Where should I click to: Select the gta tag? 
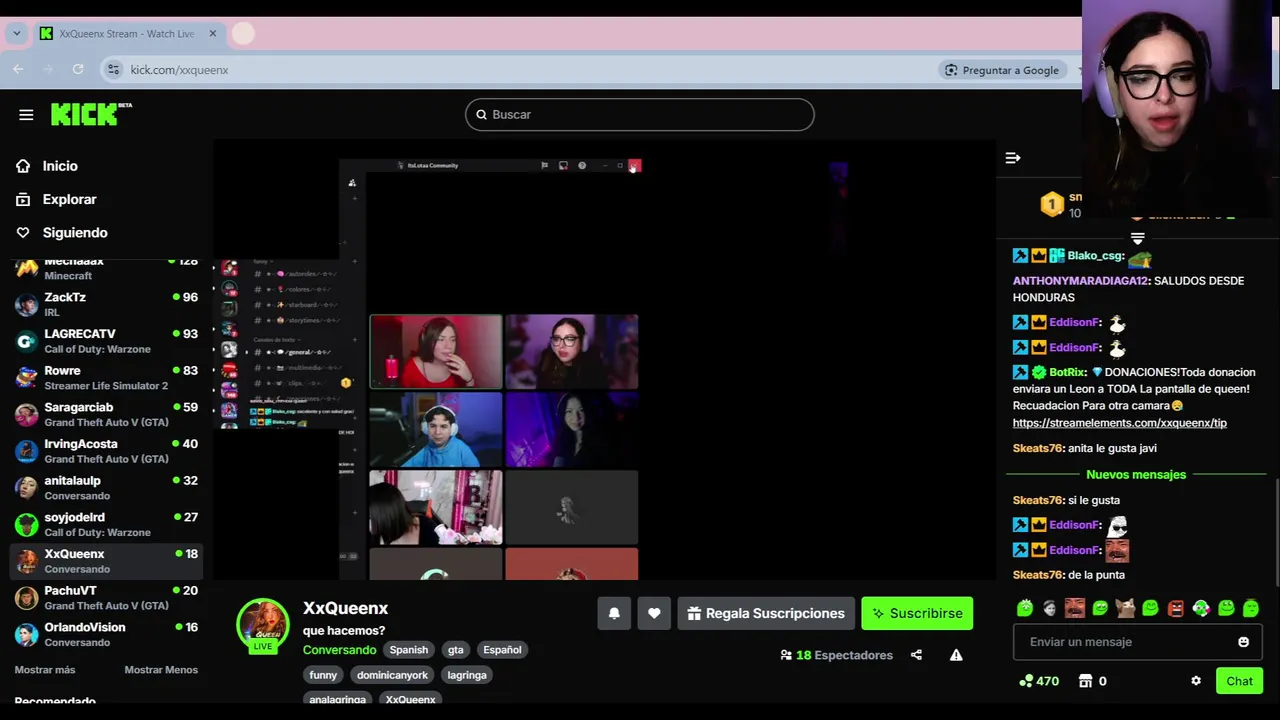456,649
